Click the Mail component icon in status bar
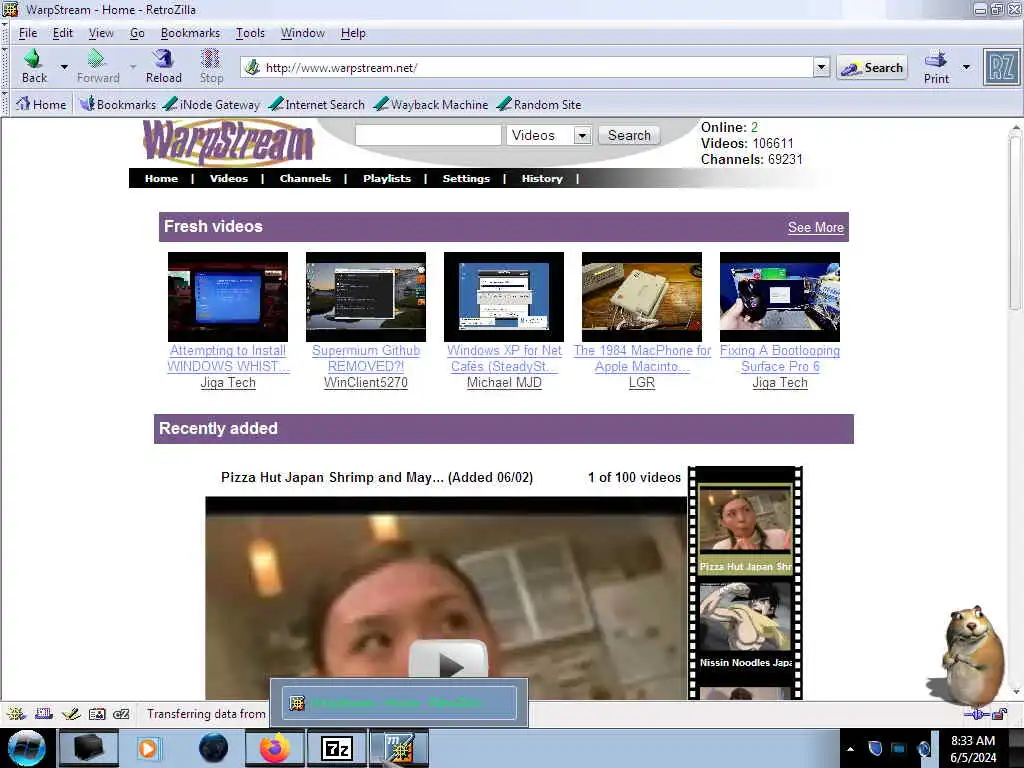Viewport: 1024px width, 768px height. point(44,714)
